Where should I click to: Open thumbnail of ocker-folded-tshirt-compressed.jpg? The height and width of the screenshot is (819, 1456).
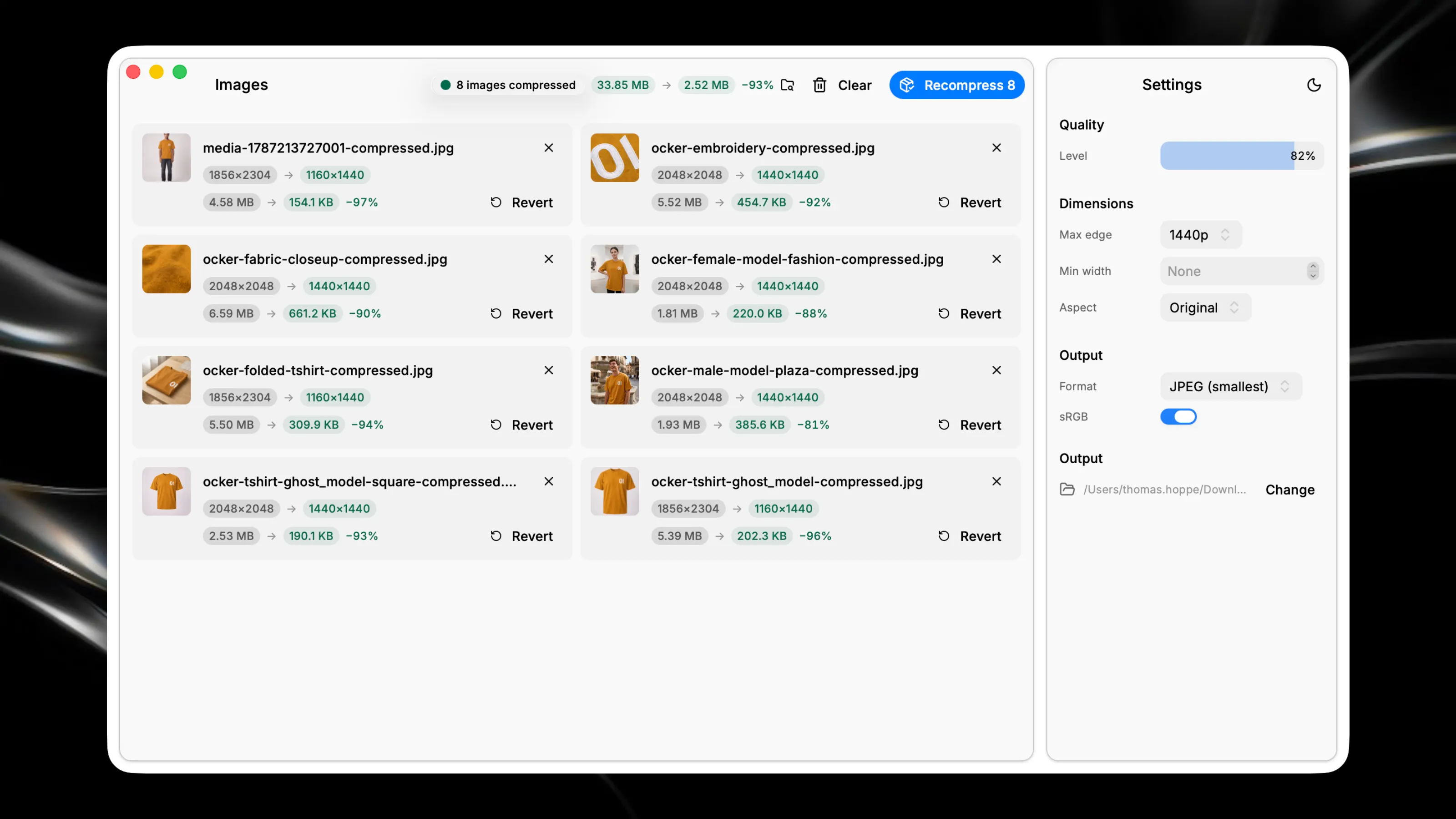[166, 380]
